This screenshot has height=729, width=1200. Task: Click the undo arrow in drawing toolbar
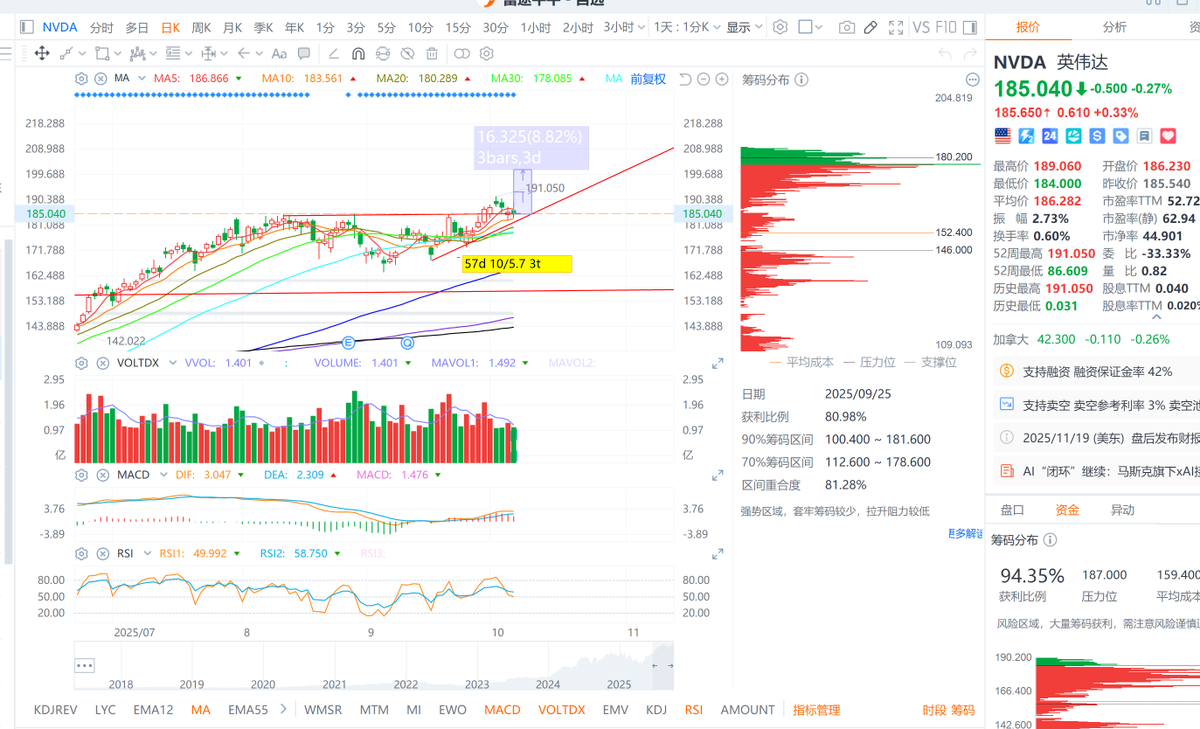click(944, 53)
